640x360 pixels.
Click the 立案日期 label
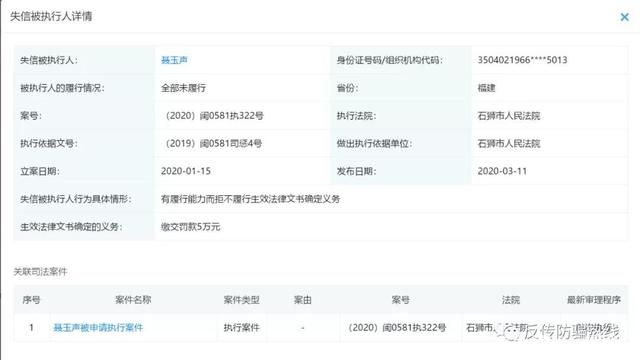40,171
